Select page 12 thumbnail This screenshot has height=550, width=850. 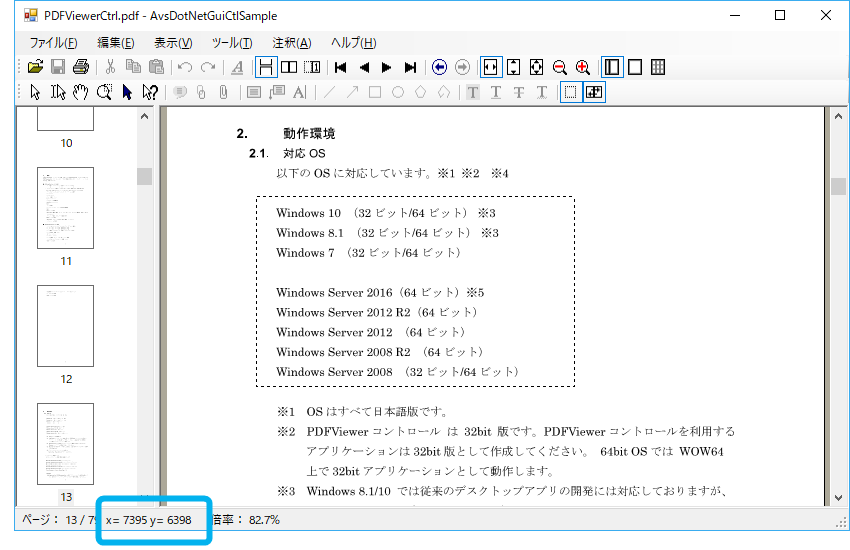tap(66, 326)
